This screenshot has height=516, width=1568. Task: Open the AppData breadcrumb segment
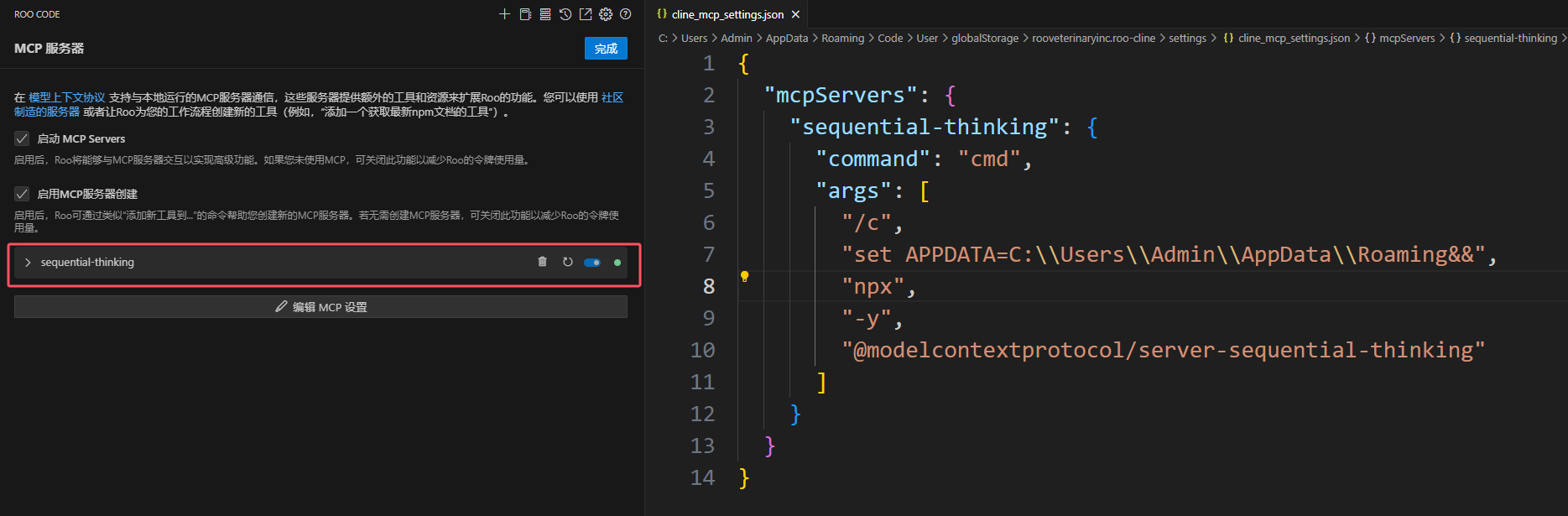(x=787, y=39)
